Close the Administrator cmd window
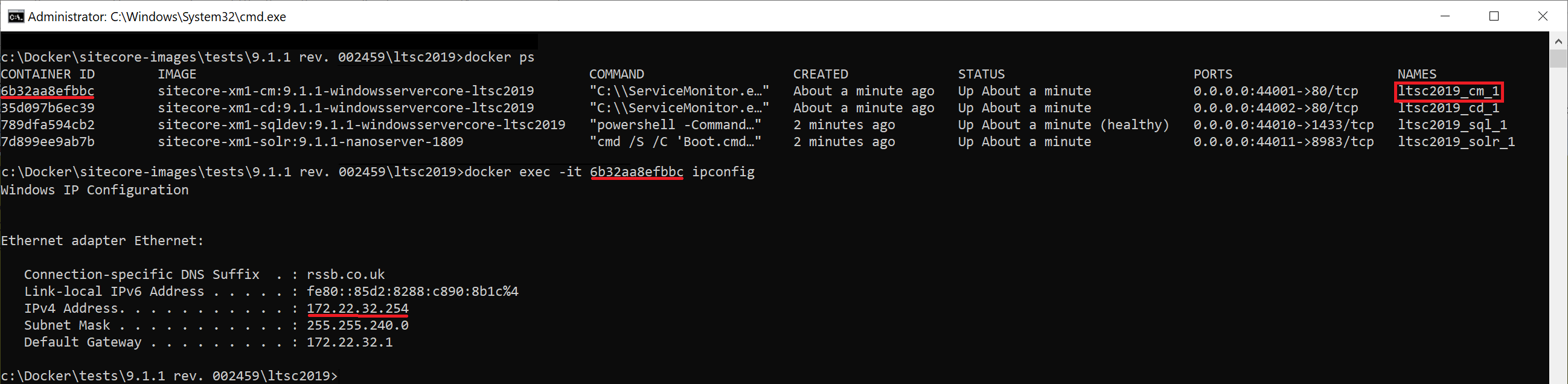This screenshot has height=384, width=1568. pyautogui.click(x=1543, y=16)
